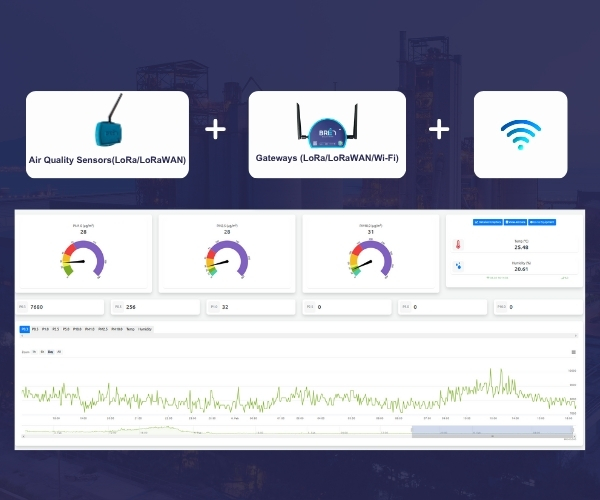Click the particle count card showing 7680
Image resolution: width=600 pixels, height=500 pixels.
(x=60, y=307)
